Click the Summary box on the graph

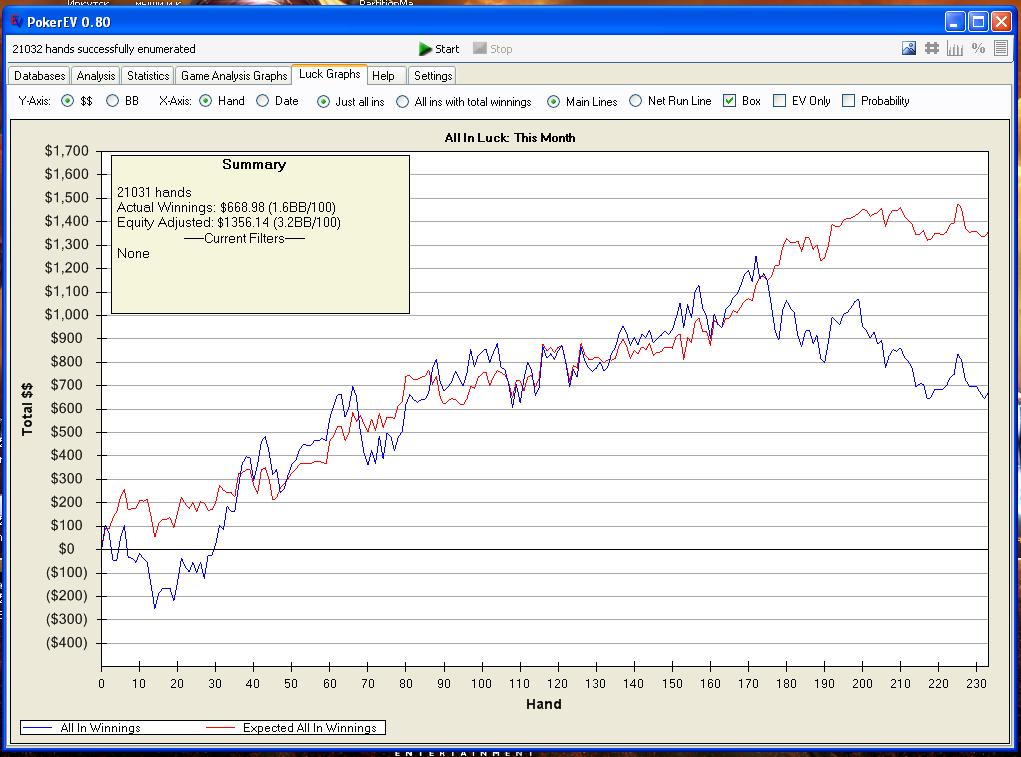[x=260, y=234]
